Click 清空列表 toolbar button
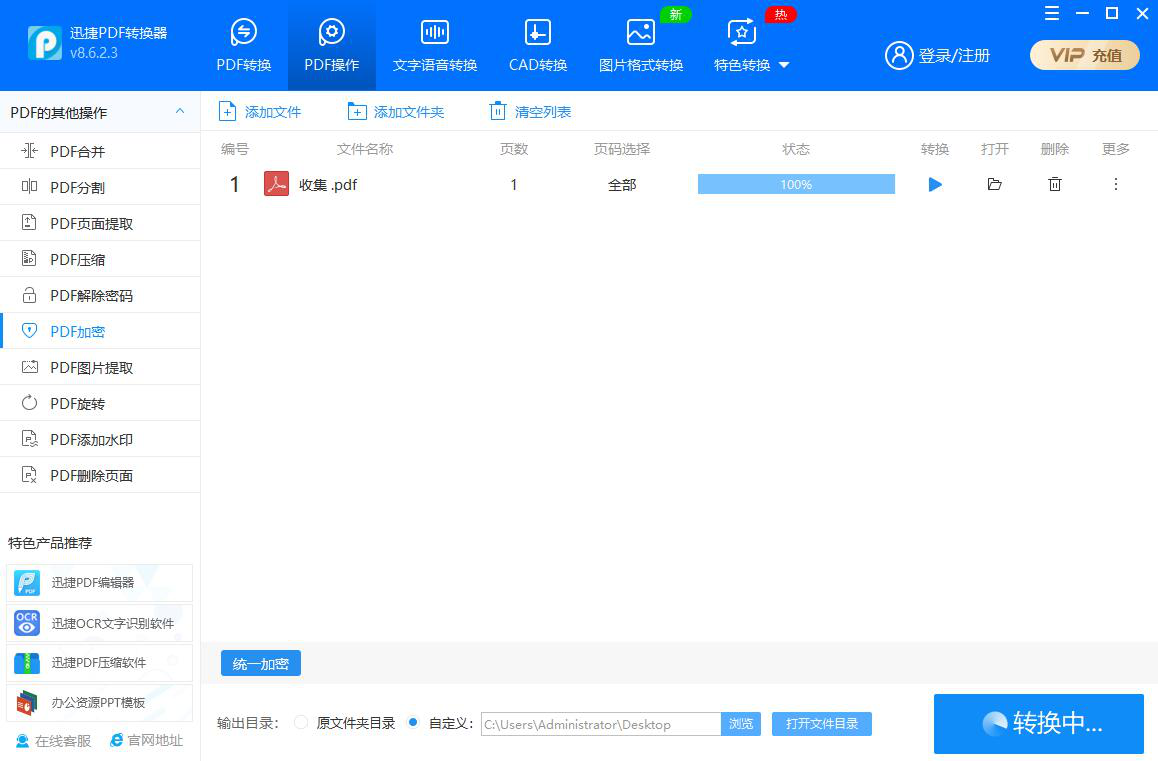 (x=530, y=112)
